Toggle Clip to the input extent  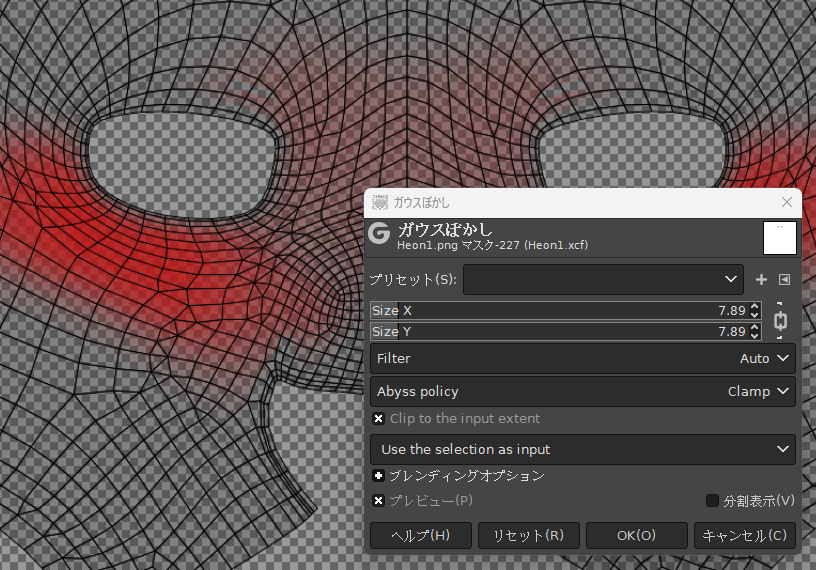point(378,419)
